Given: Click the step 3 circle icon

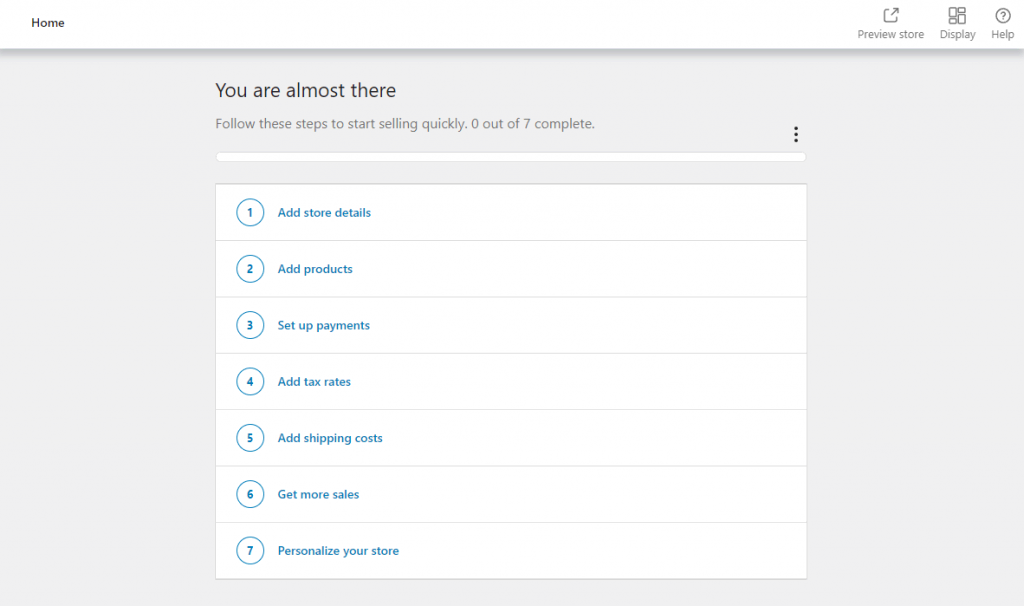Looking at the screenshot, I should [x=250, y=325].
